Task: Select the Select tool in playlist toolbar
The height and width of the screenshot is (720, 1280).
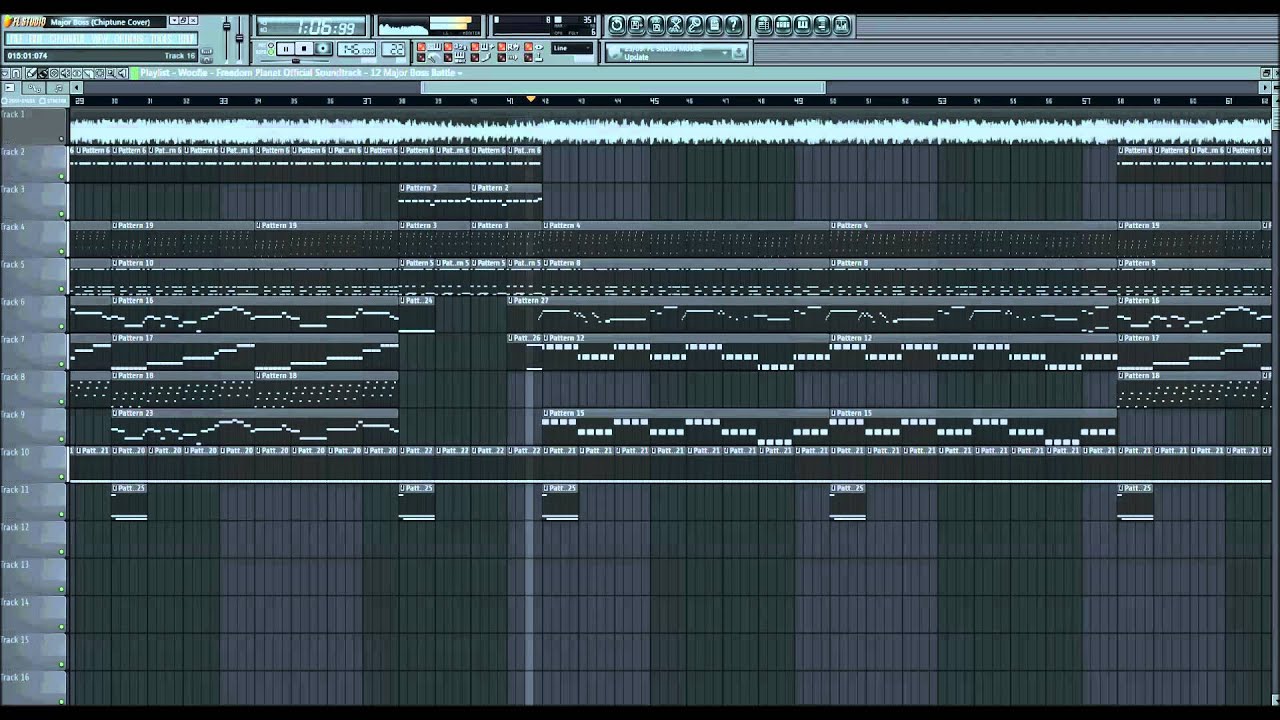Action: 100,73
